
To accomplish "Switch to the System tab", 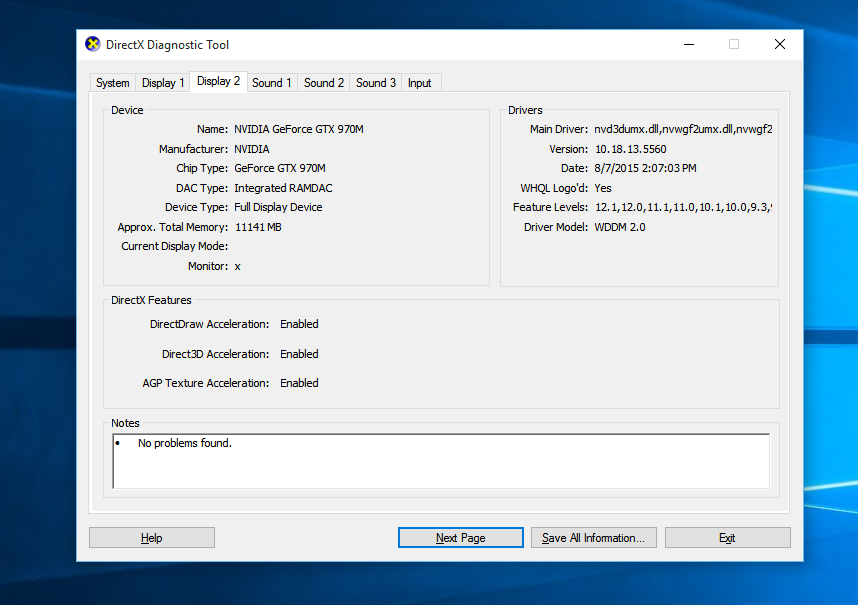I will click(x=113, y=83).
